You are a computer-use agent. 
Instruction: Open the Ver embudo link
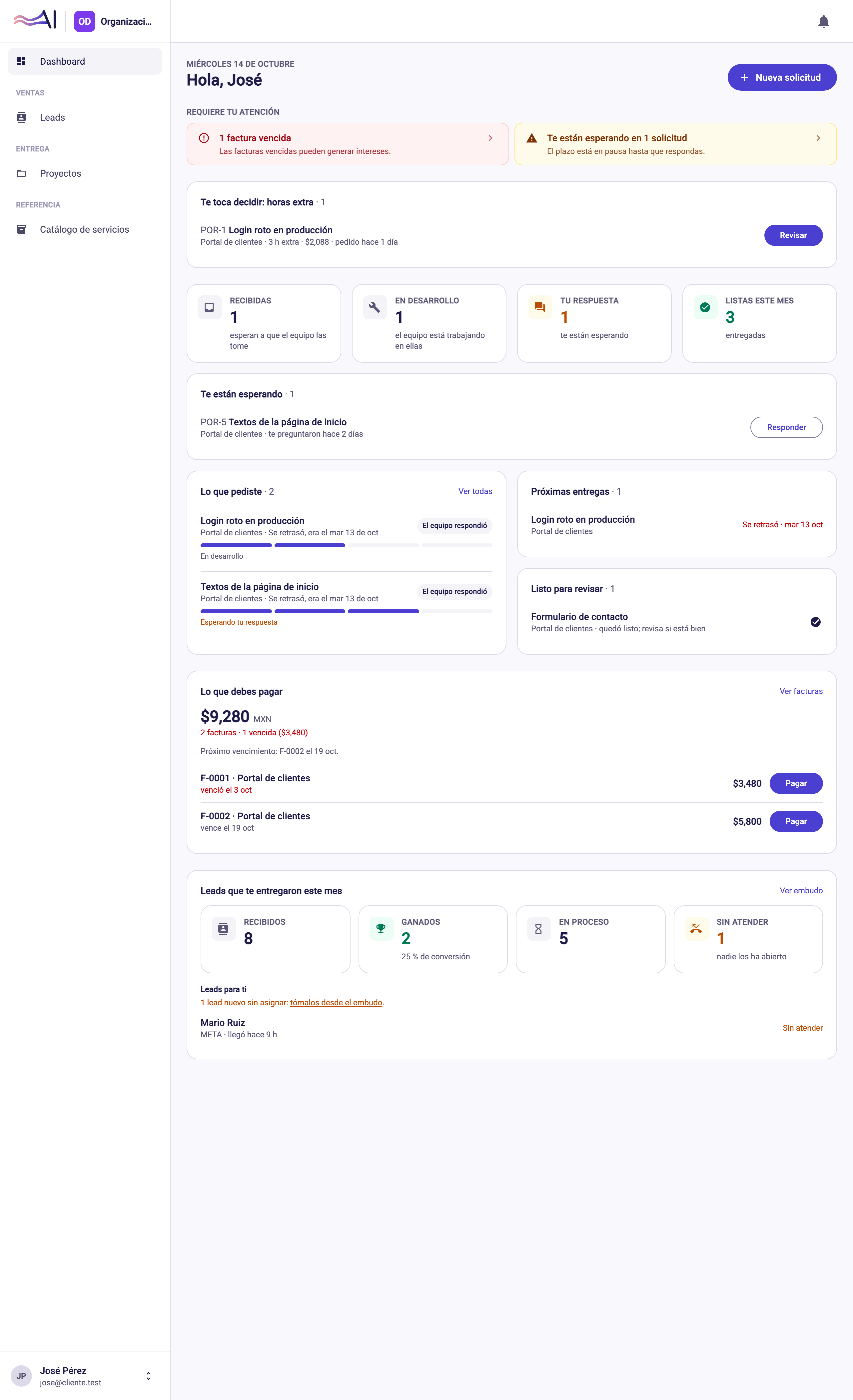pyautogui.click(x=801, y=891)
